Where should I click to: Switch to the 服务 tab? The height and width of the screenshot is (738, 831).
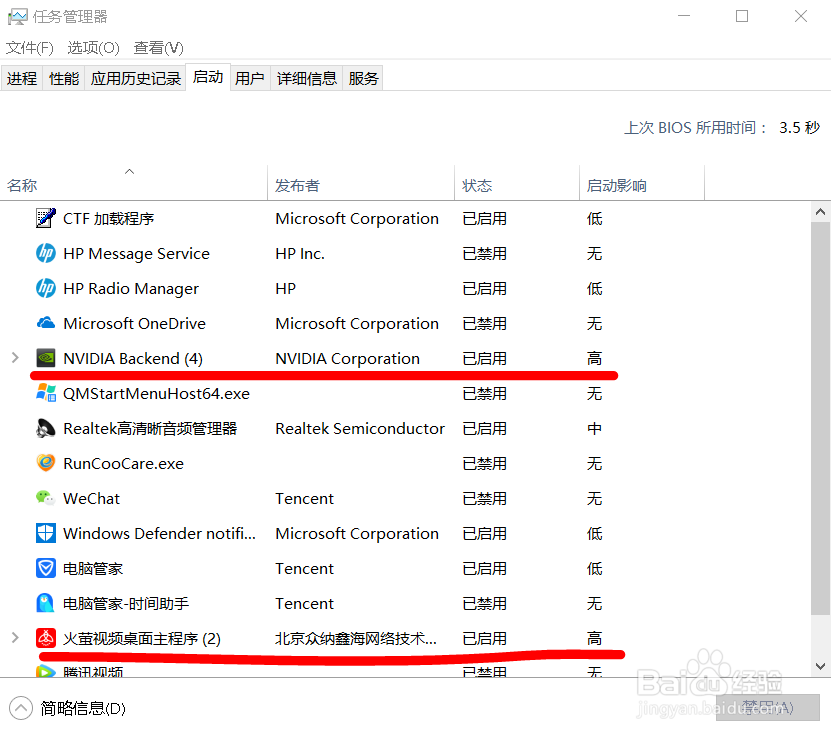click(363, 78)
